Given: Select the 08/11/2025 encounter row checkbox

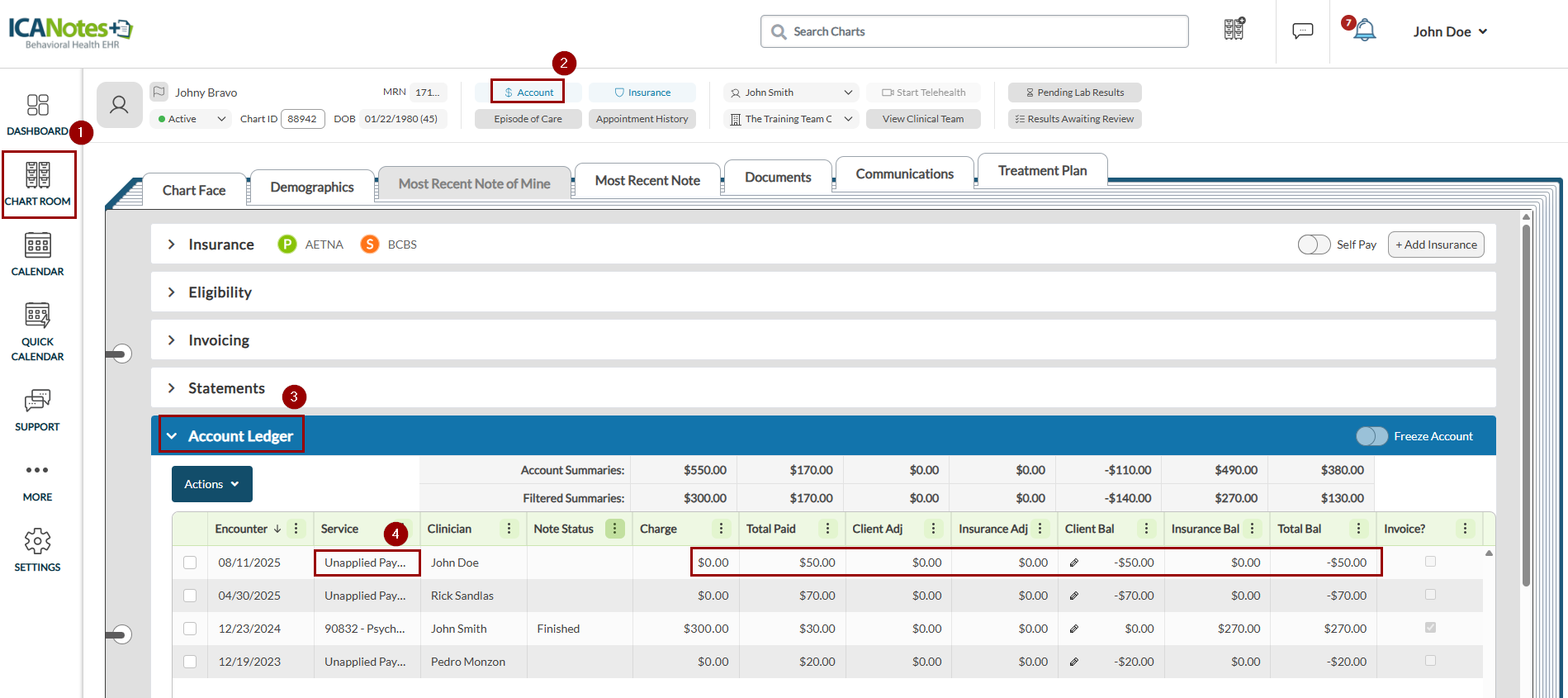Looking at the screenshot, I should point(190,563).
